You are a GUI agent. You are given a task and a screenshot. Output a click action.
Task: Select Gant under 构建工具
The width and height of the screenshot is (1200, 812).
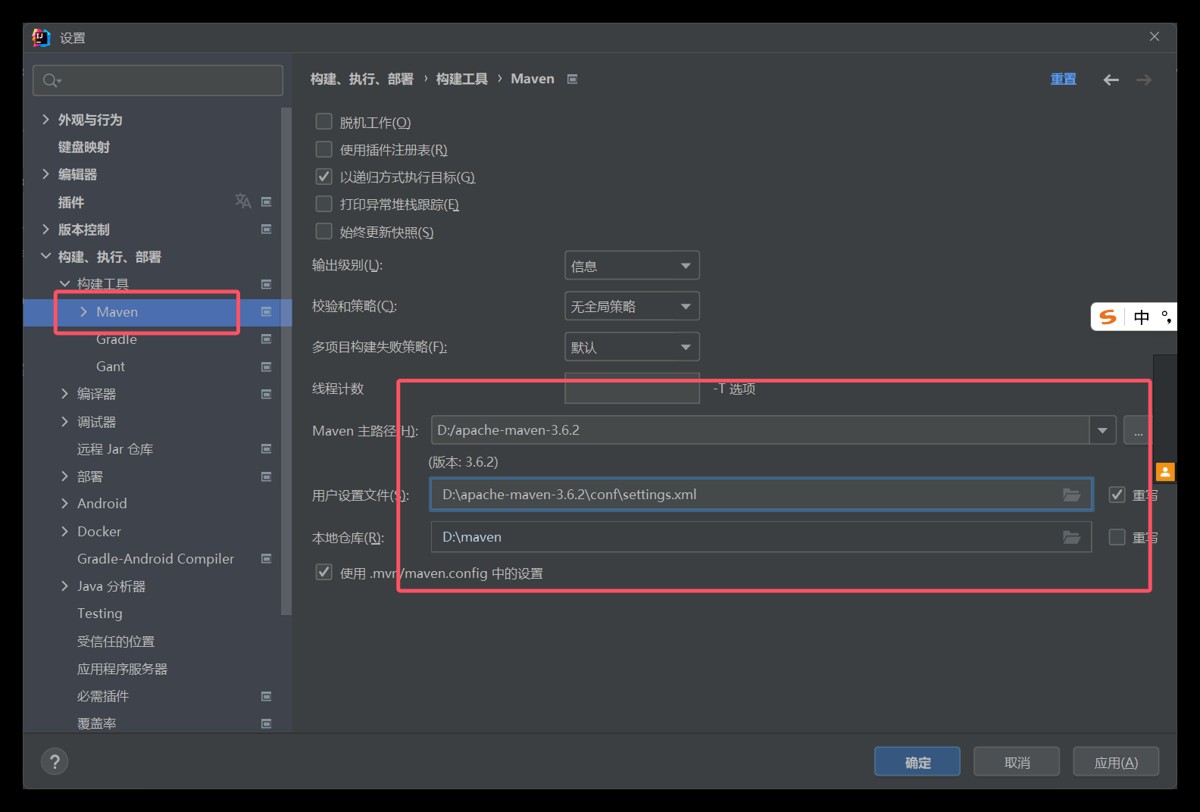tap(110, 366)
